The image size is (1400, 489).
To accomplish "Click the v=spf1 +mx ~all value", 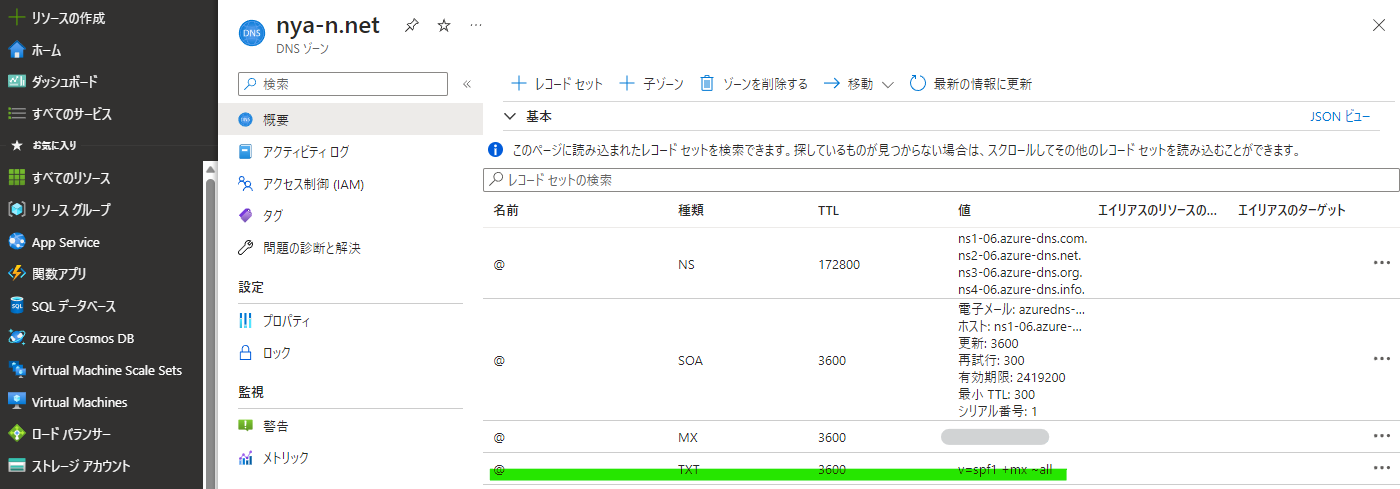I will [x=1005, y=469].
